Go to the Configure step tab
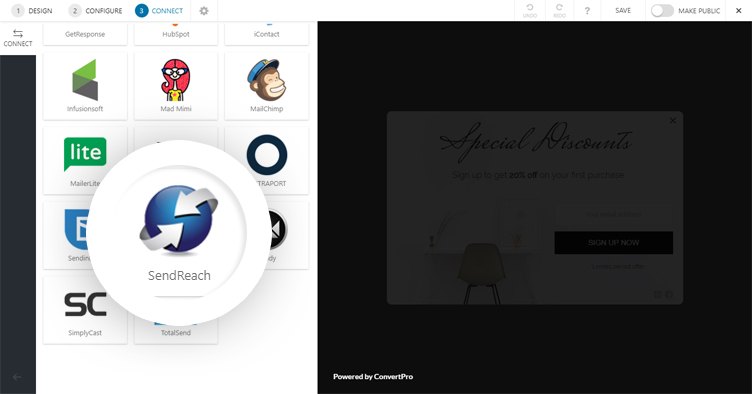Image resolution: width=752 pixels, height=394 pixels. click(95, 11)
